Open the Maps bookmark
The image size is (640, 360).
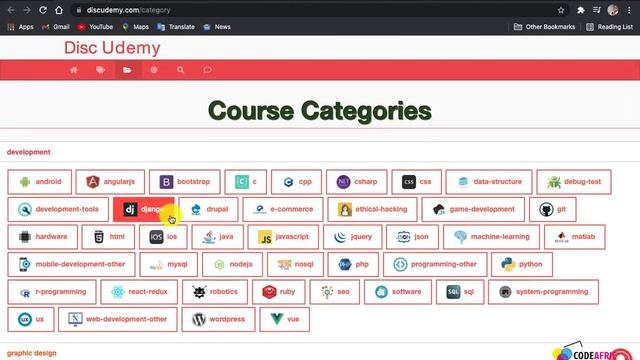[136, 27]
